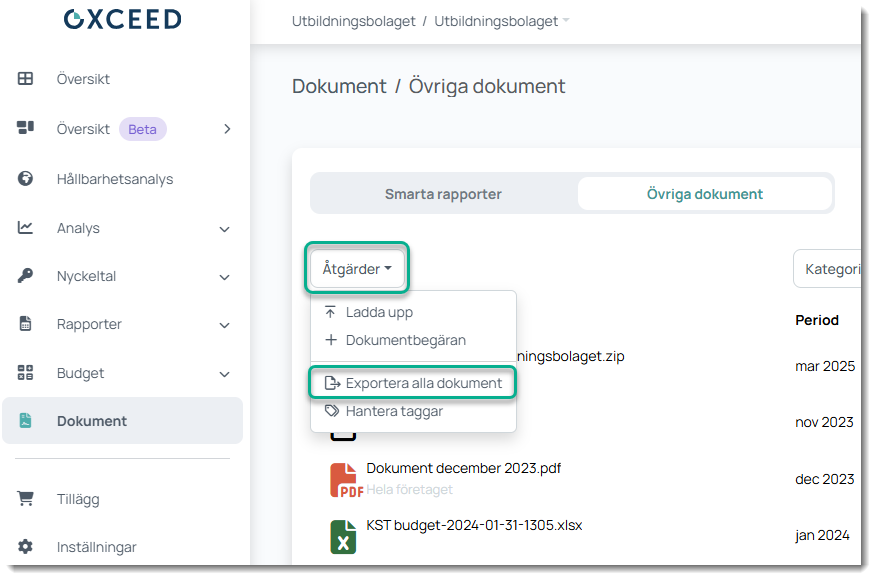Choose Ladda upp in the Åtgärder menu
Image resolution: width=876 pixels, height=580 pixels.
click(x=379, y=312)
